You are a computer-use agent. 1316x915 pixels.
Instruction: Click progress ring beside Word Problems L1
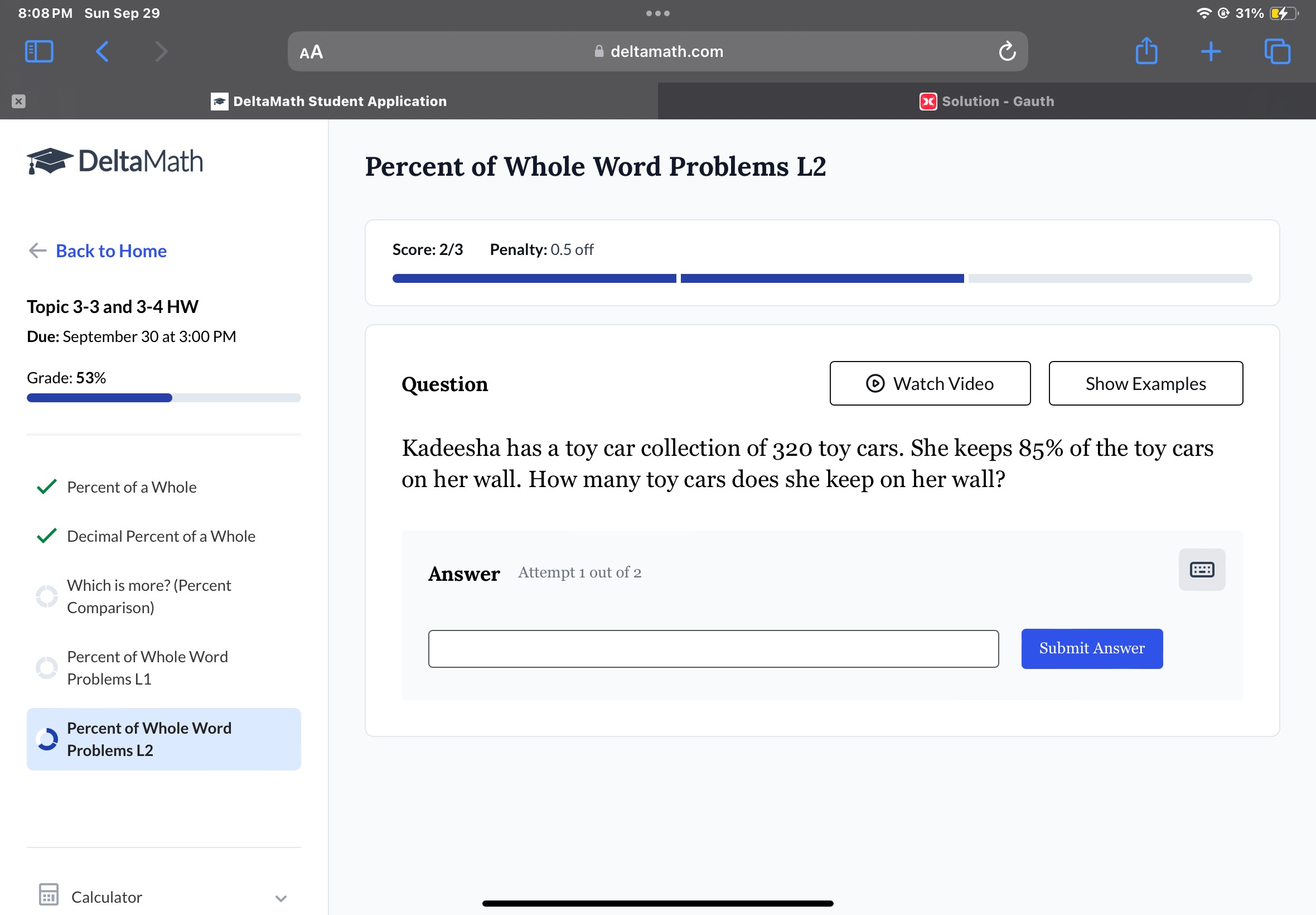tap(46, 668)
